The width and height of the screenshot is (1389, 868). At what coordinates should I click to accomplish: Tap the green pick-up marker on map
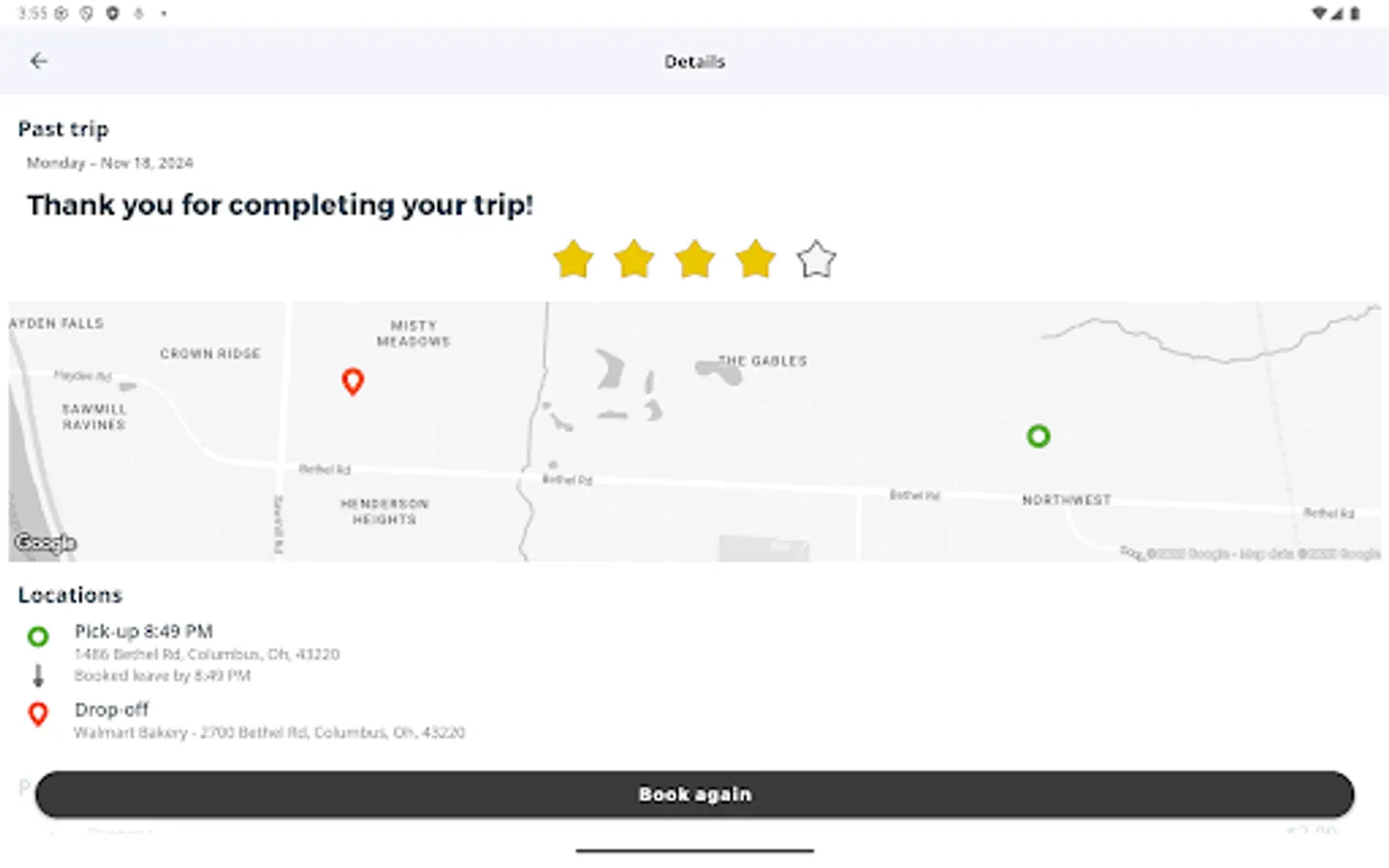[x=1038, y=436]
